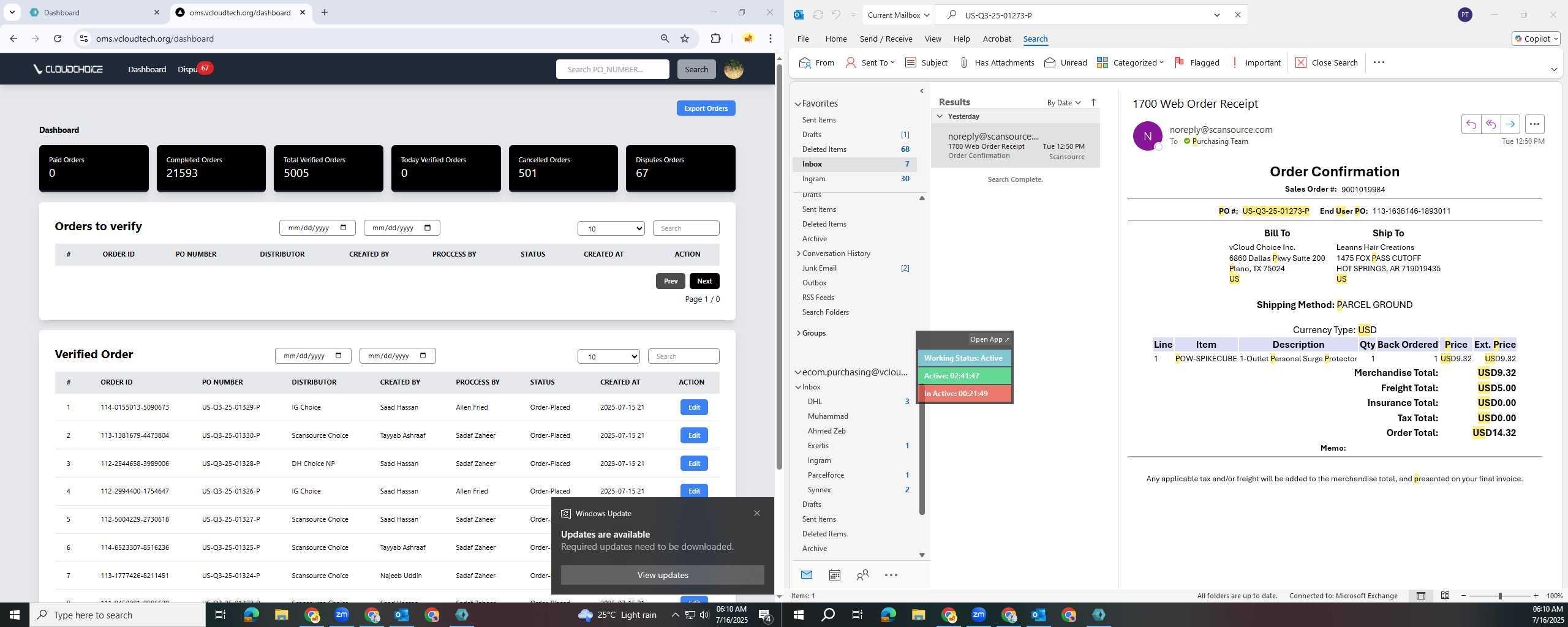Open By Date sorting dropdown
Image resolution: width=1568 pixels, height=627 pixels.
pos(1064,102)
